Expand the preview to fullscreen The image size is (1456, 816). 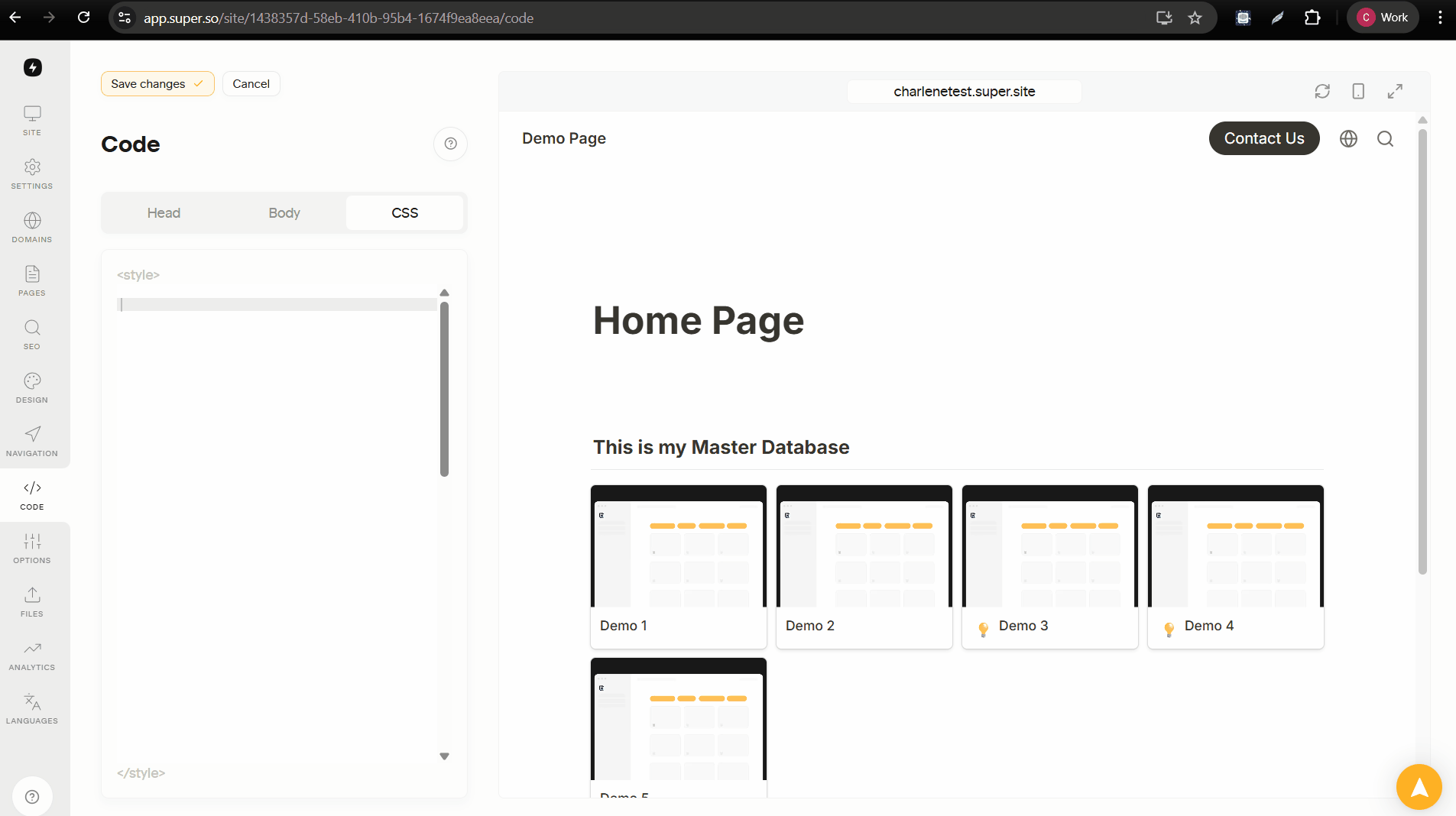(1395, 92)
